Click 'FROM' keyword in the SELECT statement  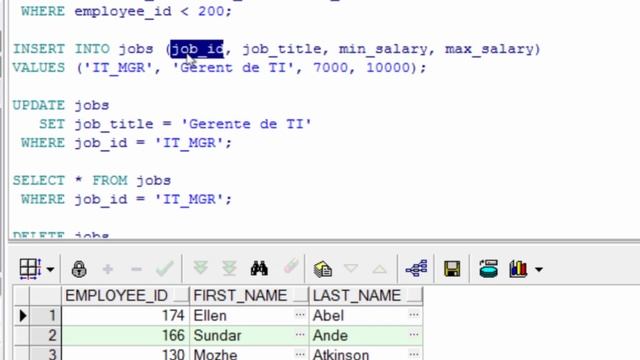pos(110,180)
